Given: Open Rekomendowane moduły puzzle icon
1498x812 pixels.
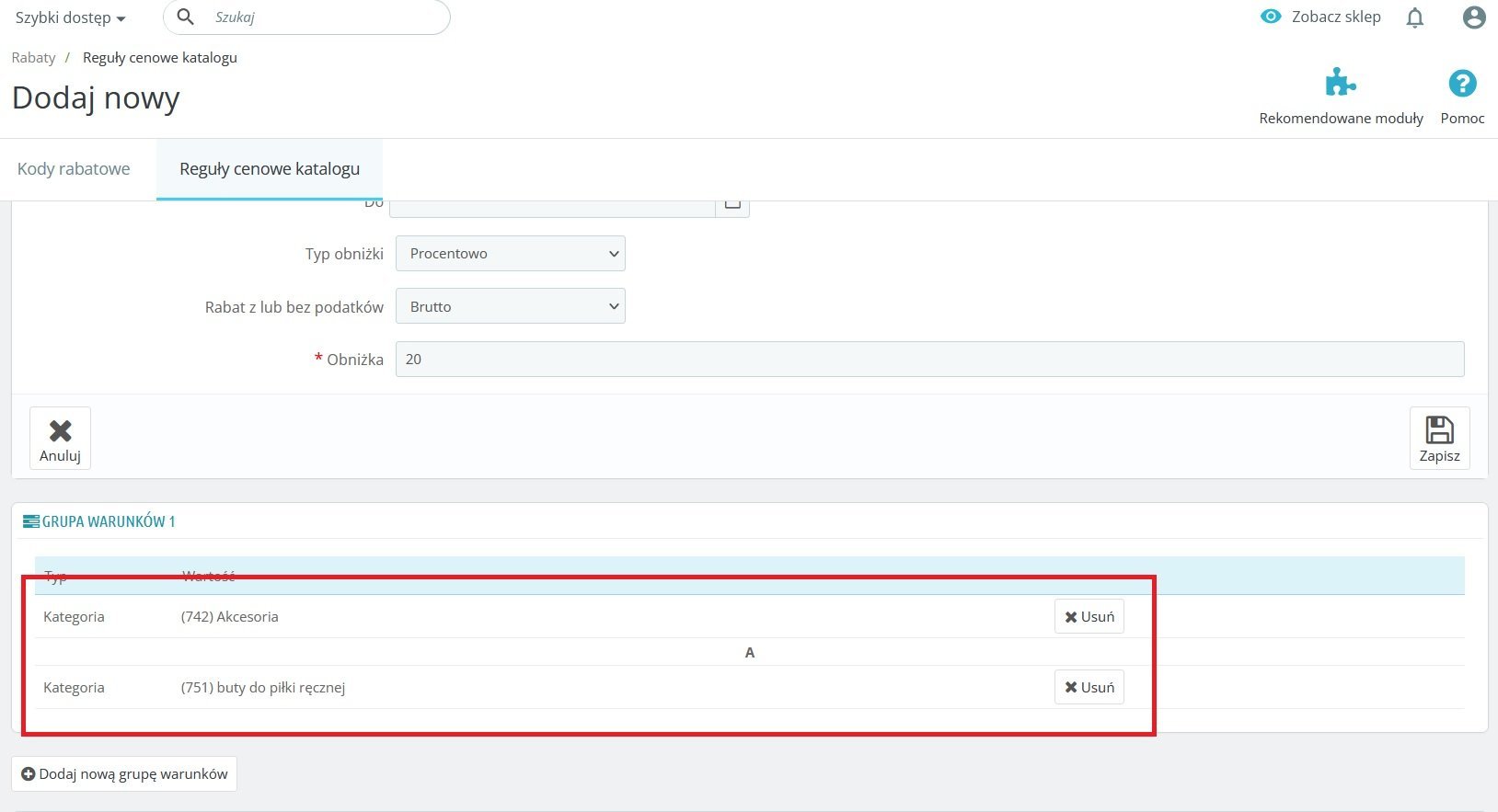Looking at the screenshot, I should [1341, 83].
